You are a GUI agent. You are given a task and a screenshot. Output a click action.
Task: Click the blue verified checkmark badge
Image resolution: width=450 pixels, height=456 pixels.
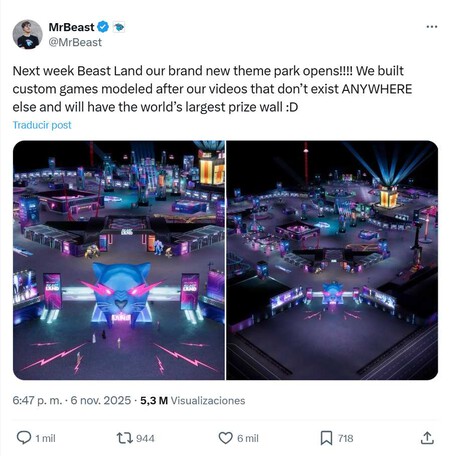point(103,27)
